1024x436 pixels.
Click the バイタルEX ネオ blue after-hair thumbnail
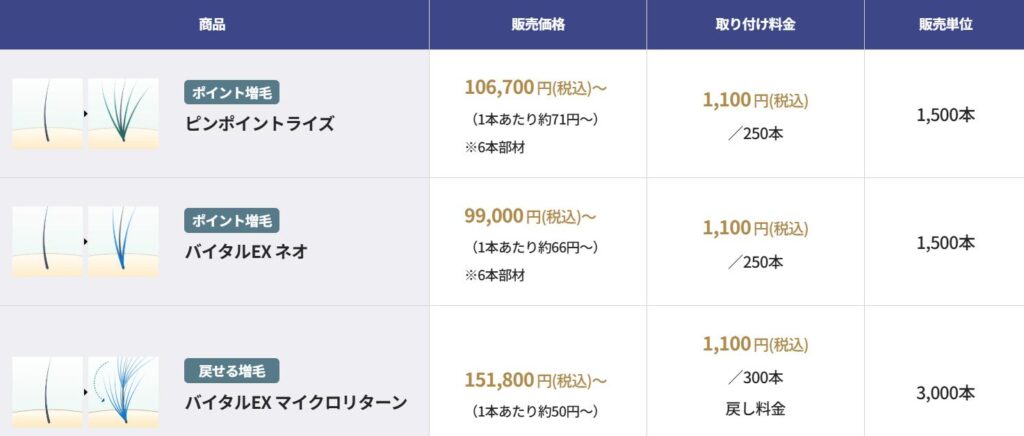(x=123, y=241)
